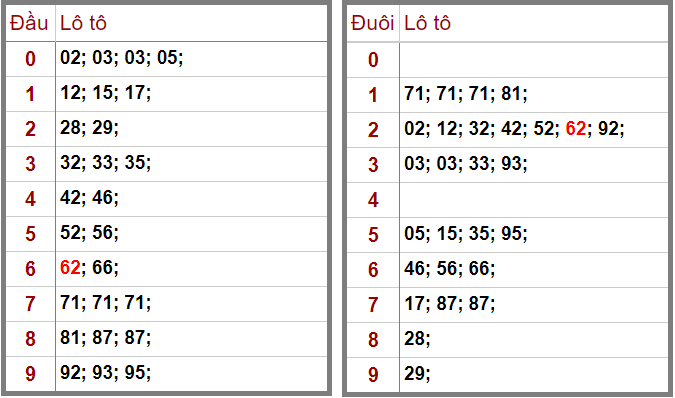Click Đuôi row 9 value '29;'
675x398 pixels.
coord(417,373)
